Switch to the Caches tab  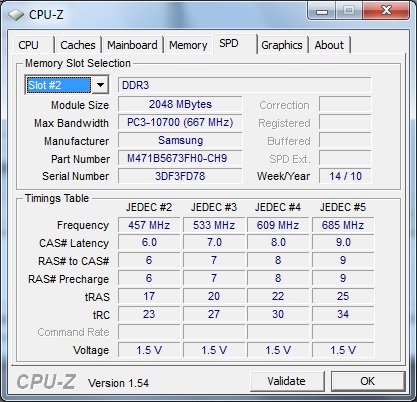coord(78,45)
